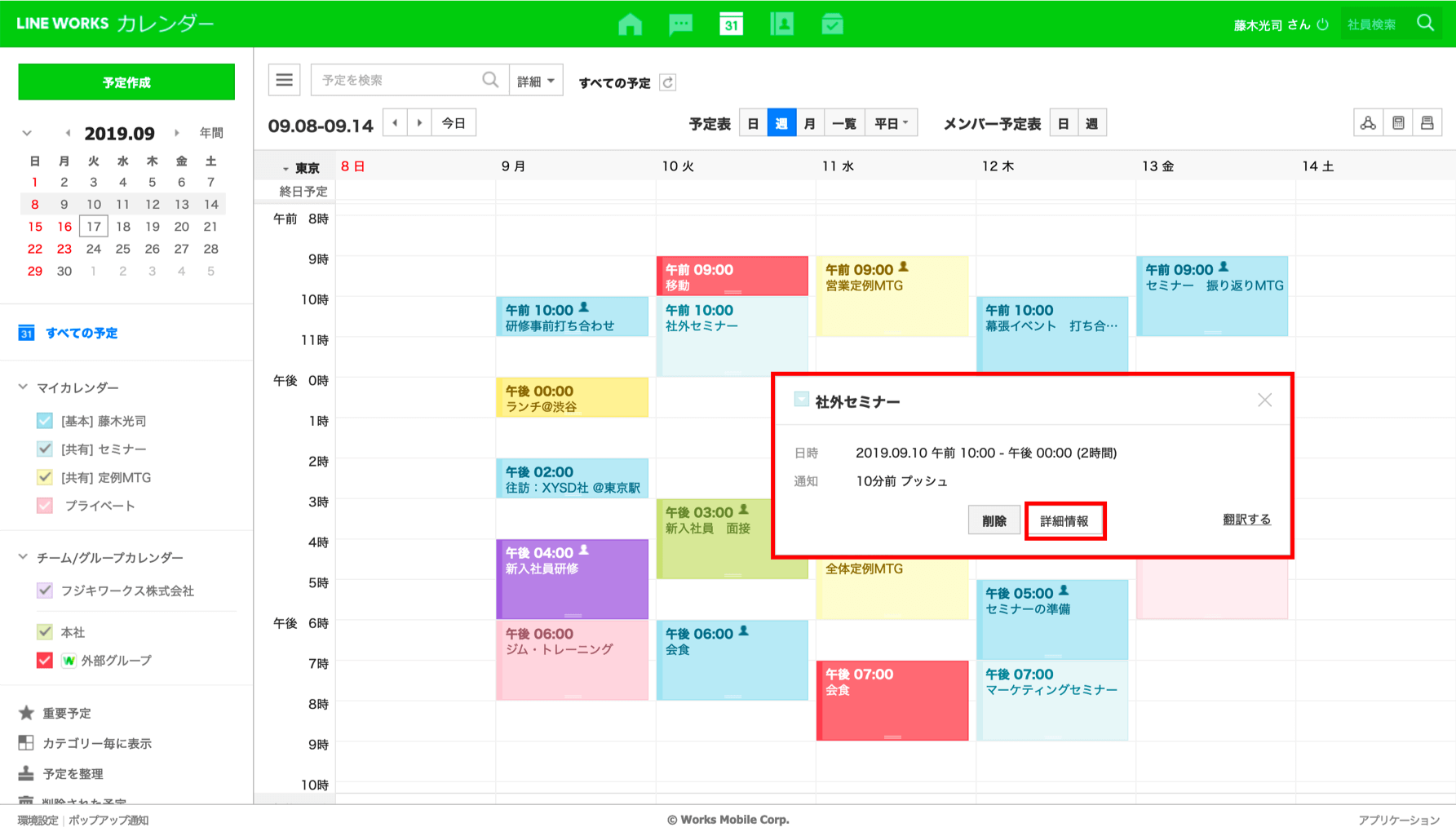The height and width of the screenshot is (832, 1456).
Task: Switch to 一覧 list view
Action: point(843,123)
